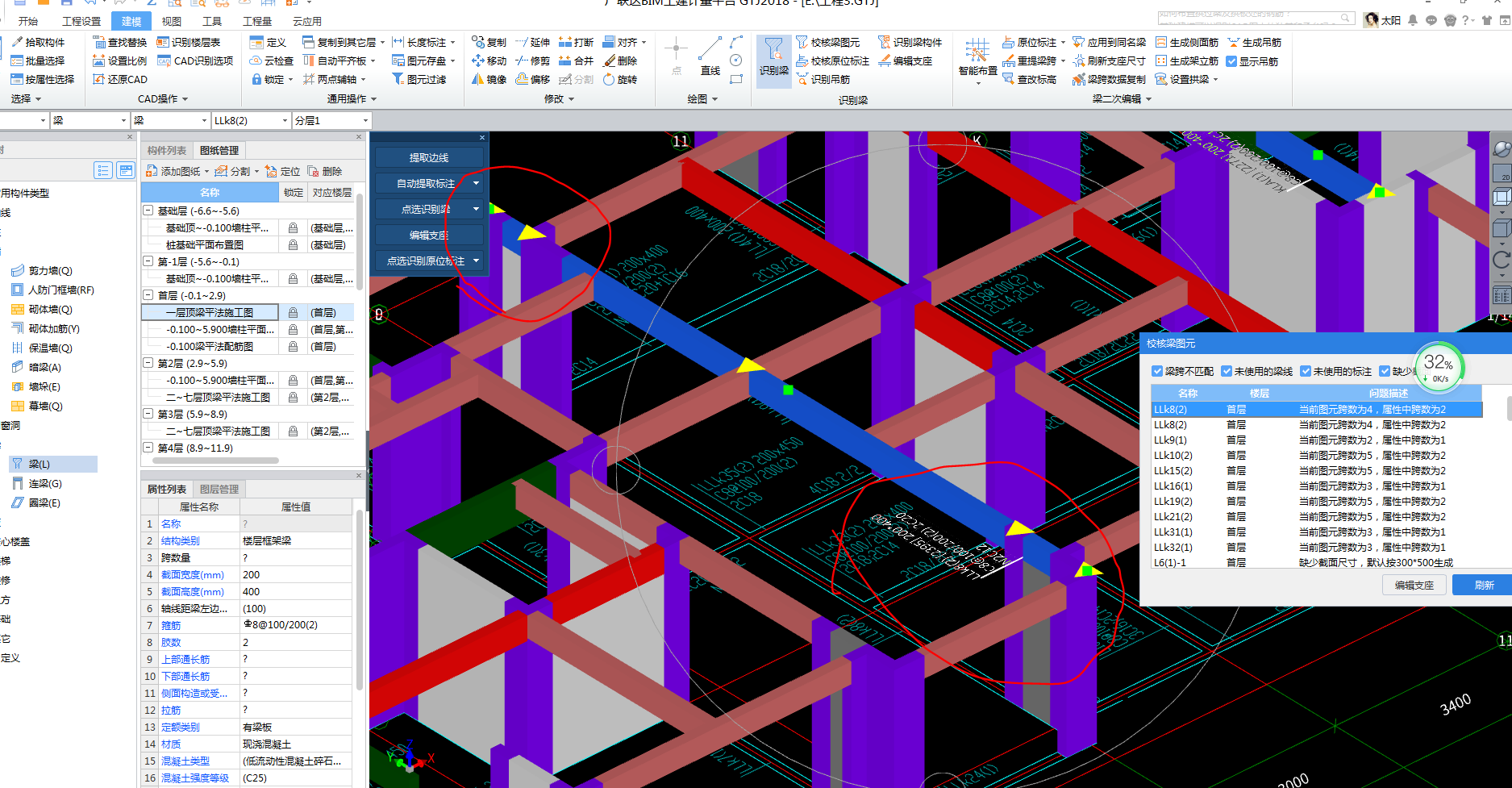1512x788 pixels.
Task: Toggle lock for -0.100梁平法配筋图 row
Action: 293,346
